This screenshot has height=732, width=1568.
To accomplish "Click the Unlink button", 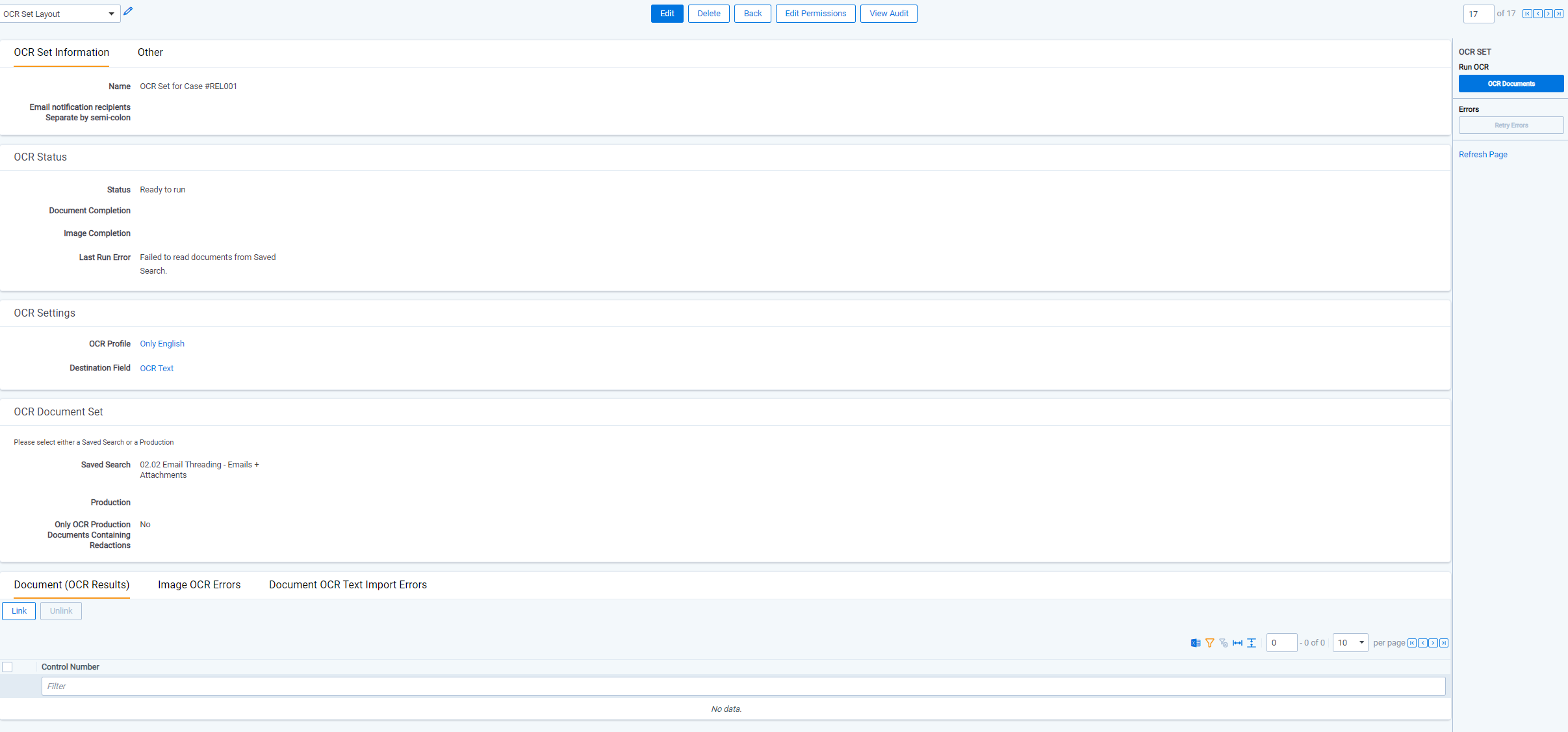I will point(61,611).
